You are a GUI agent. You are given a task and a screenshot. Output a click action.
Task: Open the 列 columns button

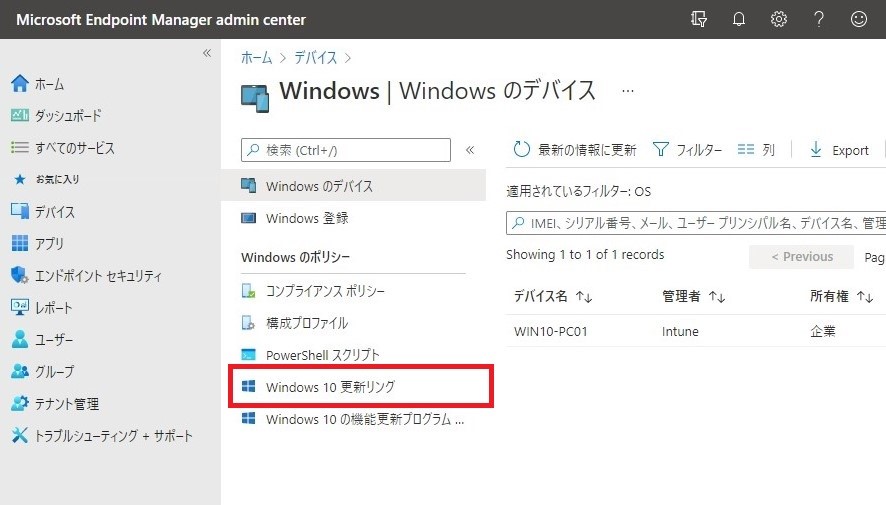pyautogui.click(x=755, y=150)
